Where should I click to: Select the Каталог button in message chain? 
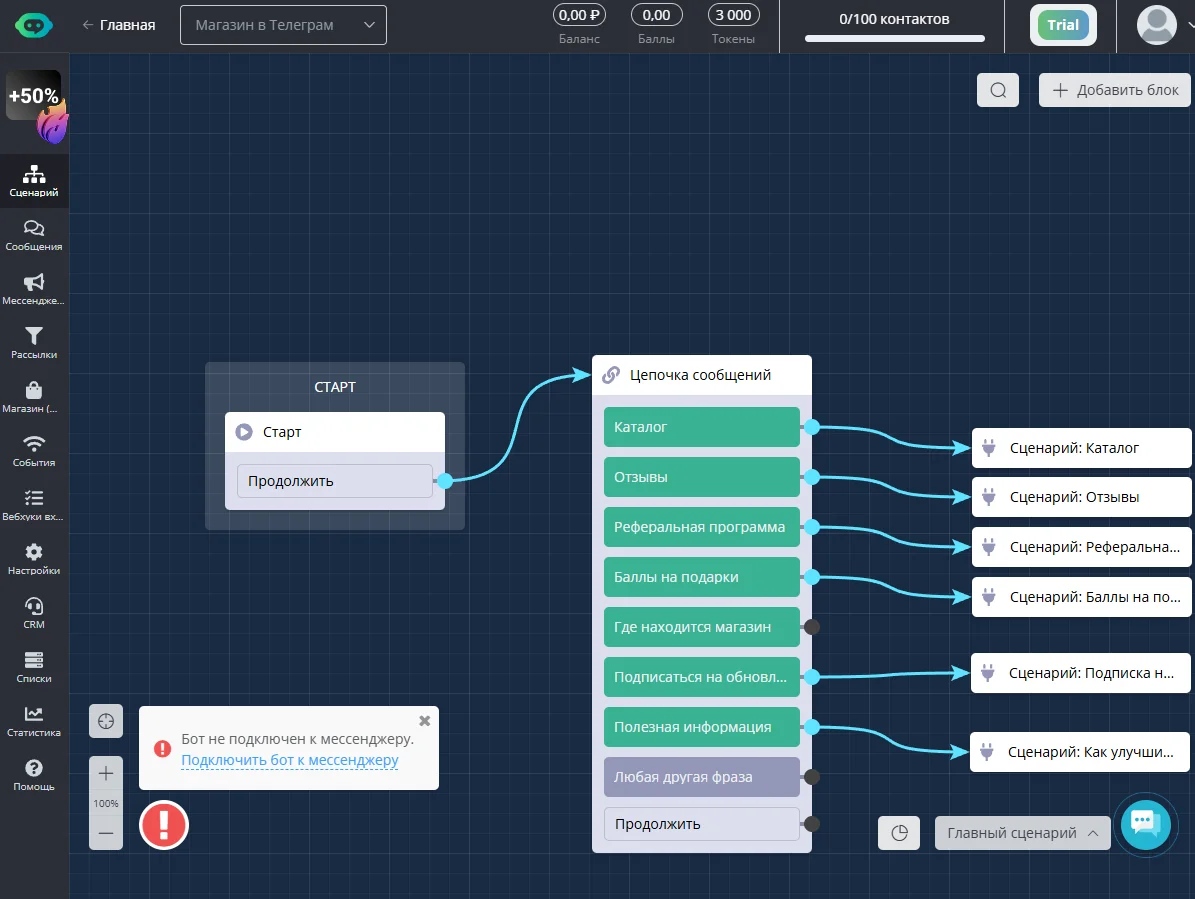point(702,427)
